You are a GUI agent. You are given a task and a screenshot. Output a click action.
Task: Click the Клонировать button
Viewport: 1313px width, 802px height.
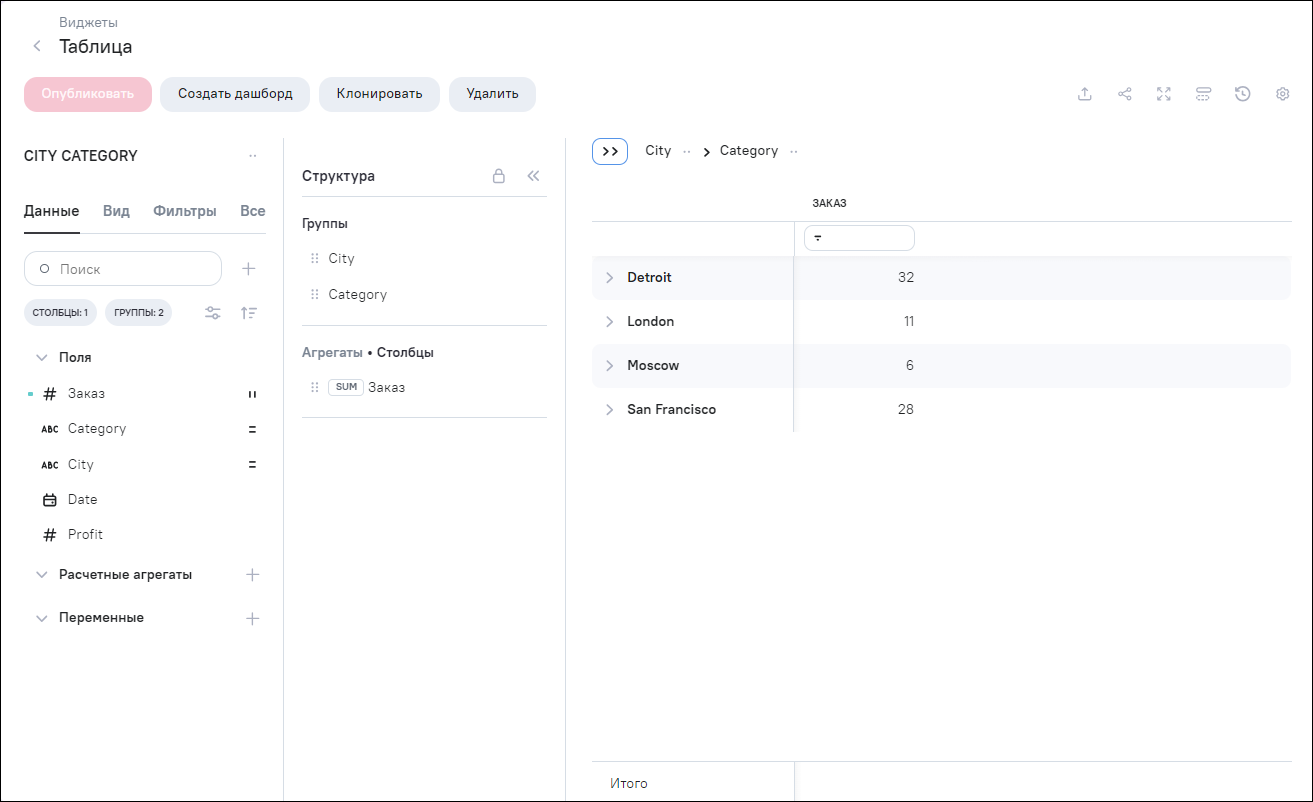coord(379,94)
